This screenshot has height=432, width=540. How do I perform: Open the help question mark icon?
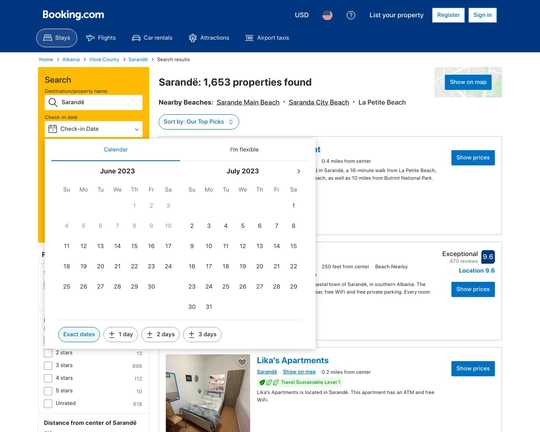(351, 15)
